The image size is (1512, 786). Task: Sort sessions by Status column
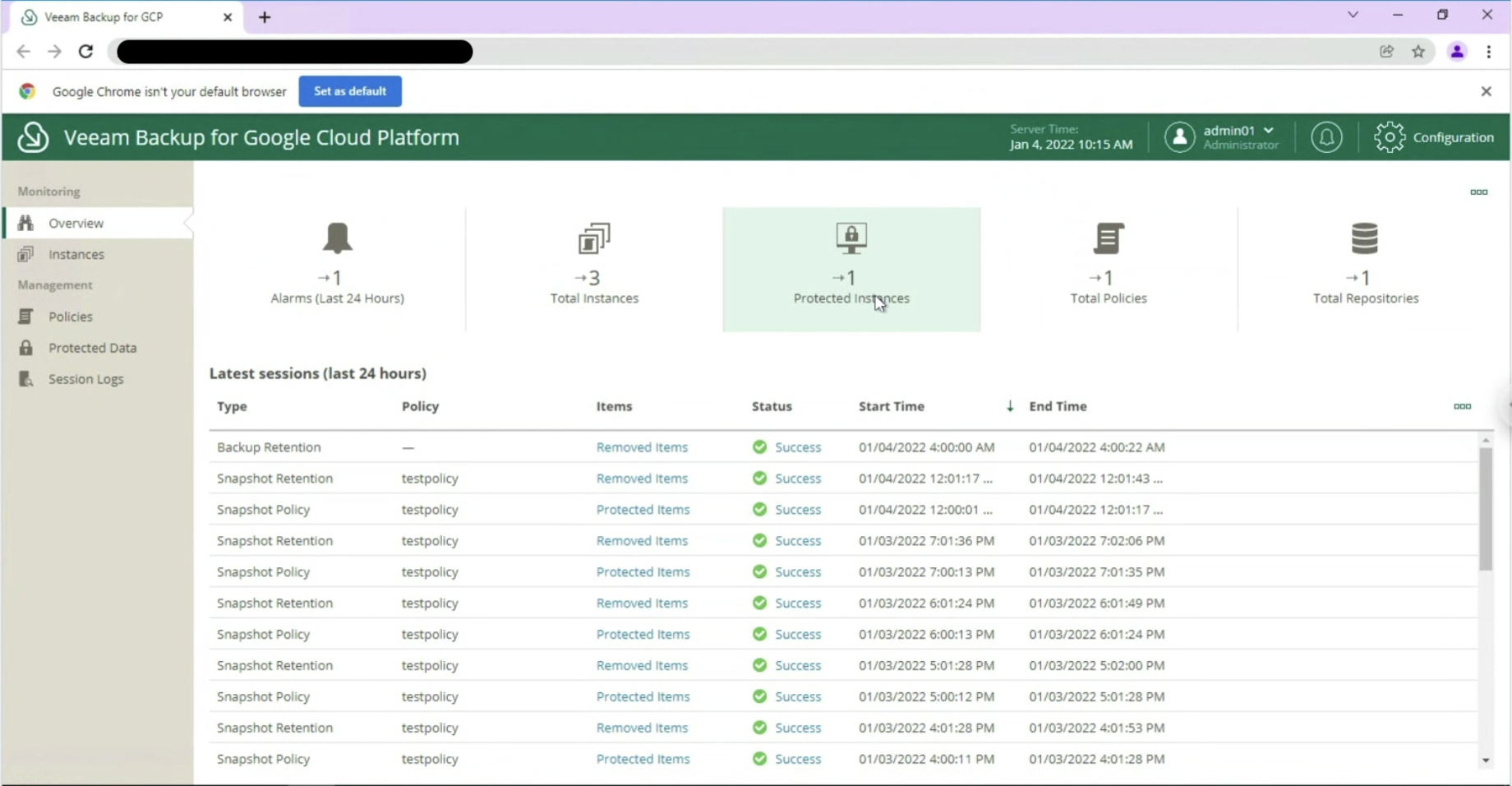(x=772, y=406)
